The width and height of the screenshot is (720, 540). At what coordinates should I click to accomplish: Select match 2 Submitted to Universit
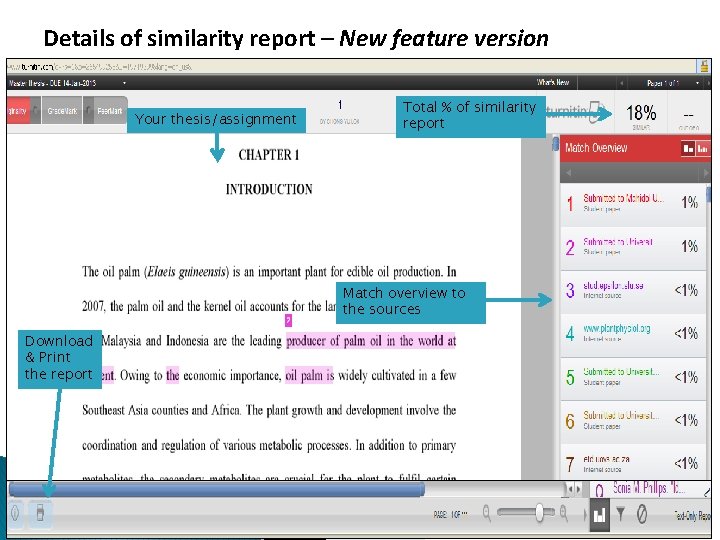tap(633, 247)
